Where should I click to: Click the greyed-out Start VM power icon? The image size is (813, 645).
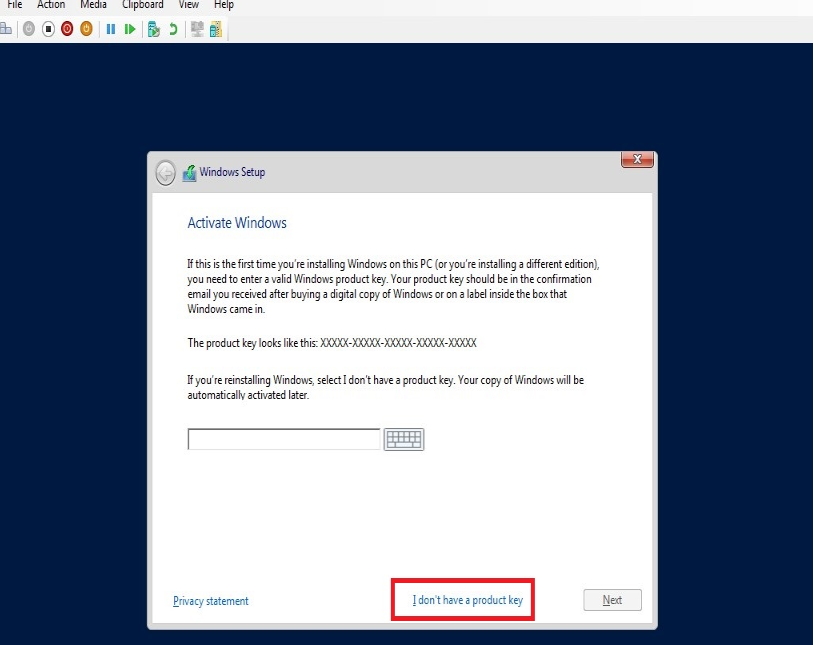[x=29, y=29]
